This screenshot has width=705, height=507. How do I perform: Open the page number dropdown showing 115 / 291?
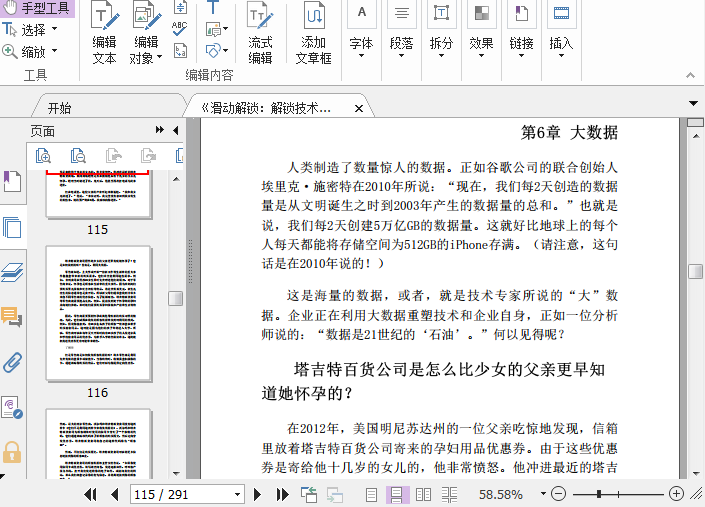point(237,494)
